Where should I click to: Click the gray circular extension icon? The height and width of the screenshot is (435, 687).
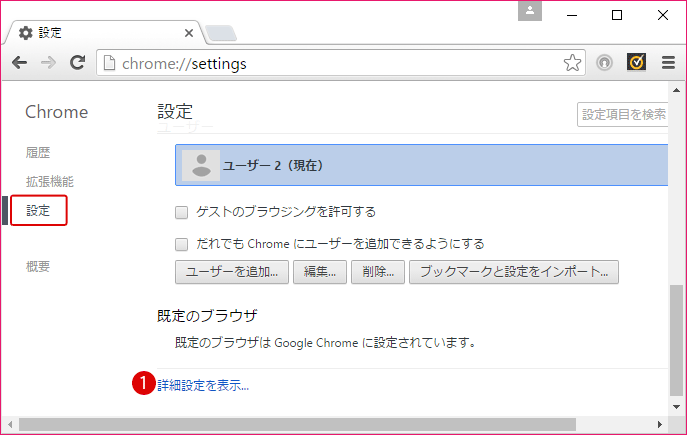point(605,63)
